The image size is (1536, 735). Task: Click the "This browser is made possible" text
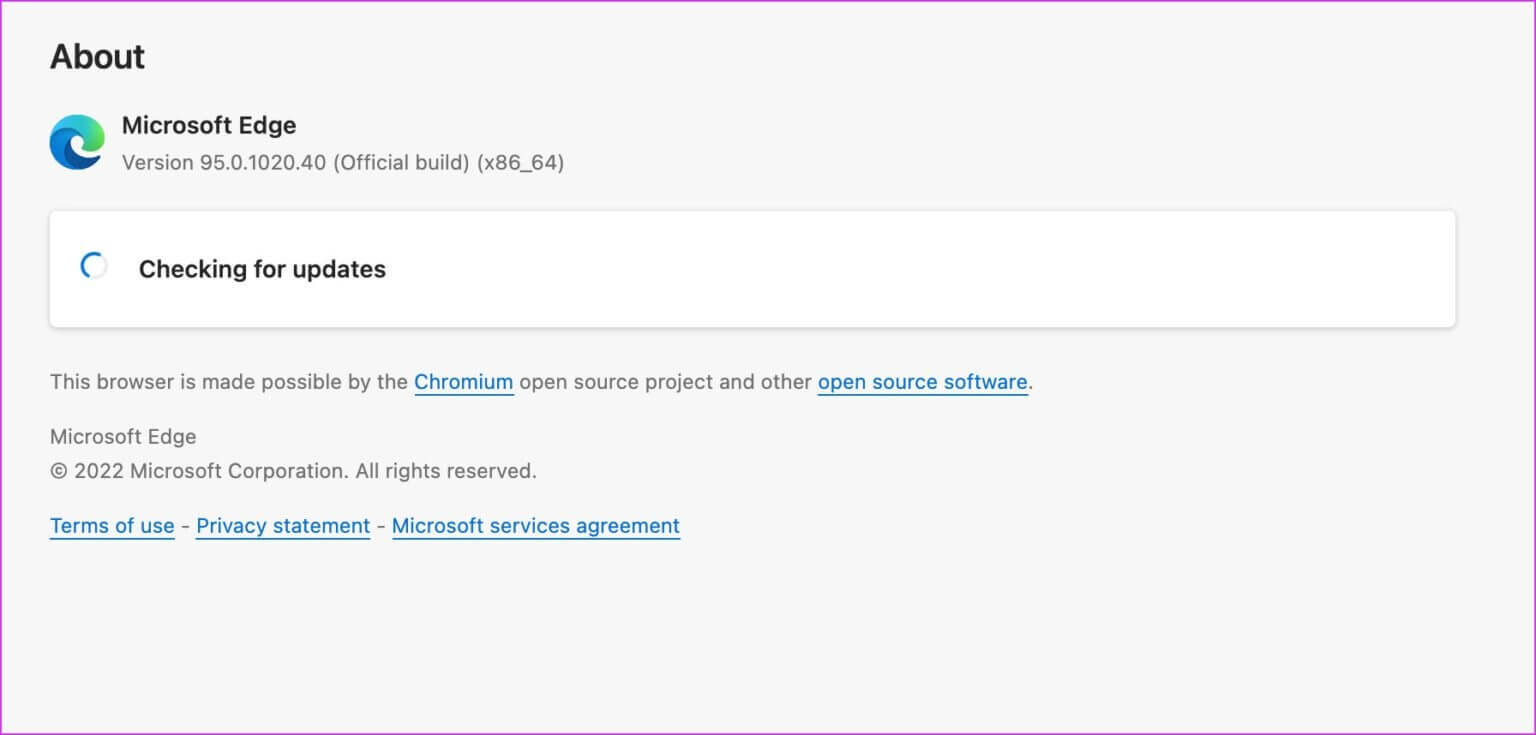(x=228, y=382)
